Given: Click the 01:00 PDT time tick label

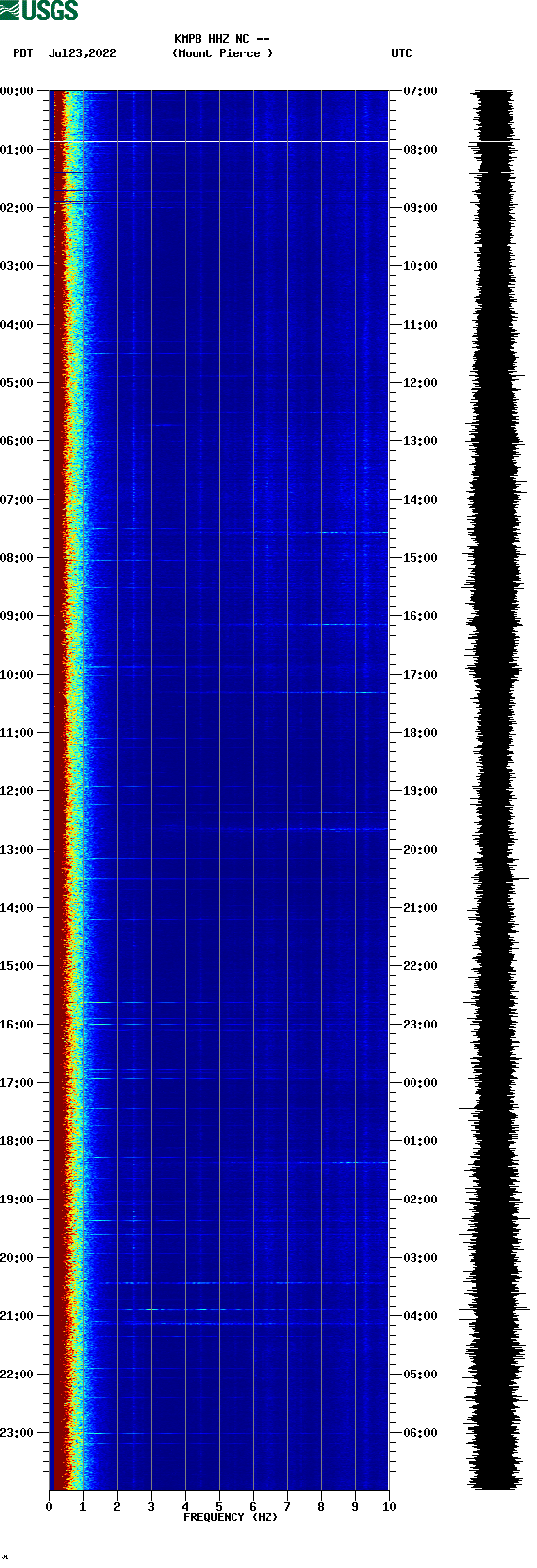Looking at the screenshot, I should (17, 150).
